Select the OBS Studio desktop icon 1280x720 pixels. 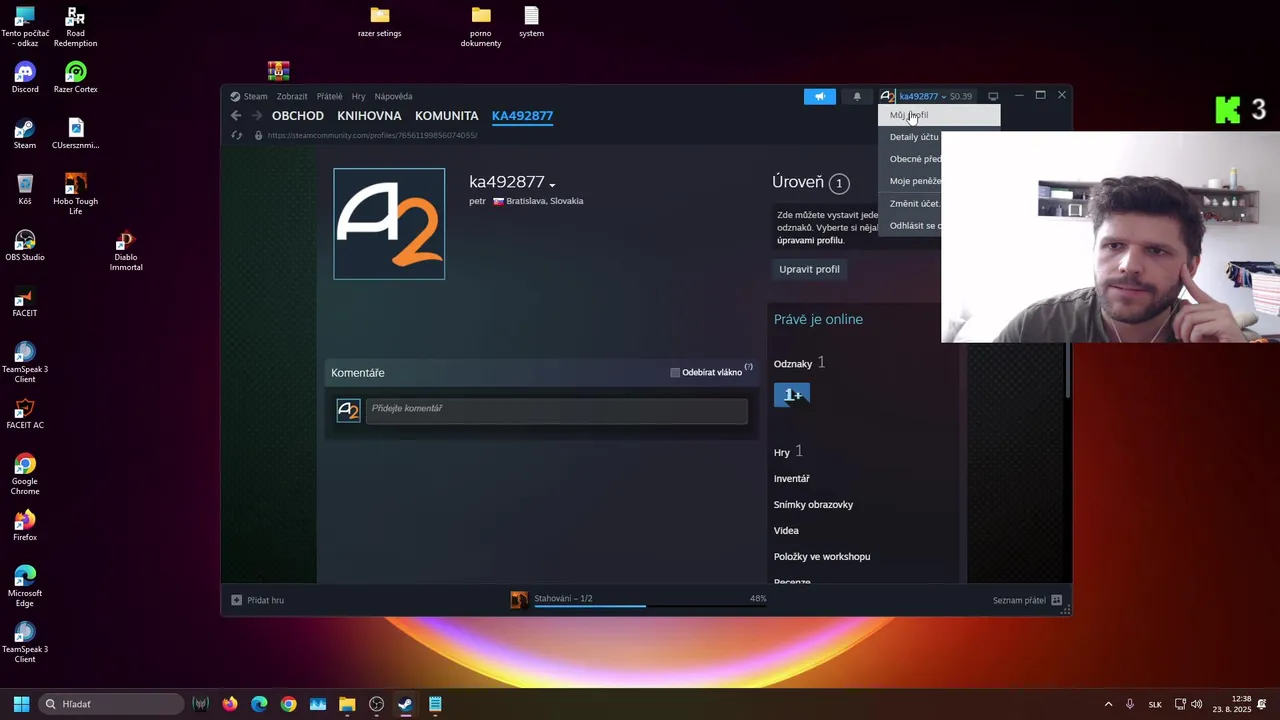(25, 245)
